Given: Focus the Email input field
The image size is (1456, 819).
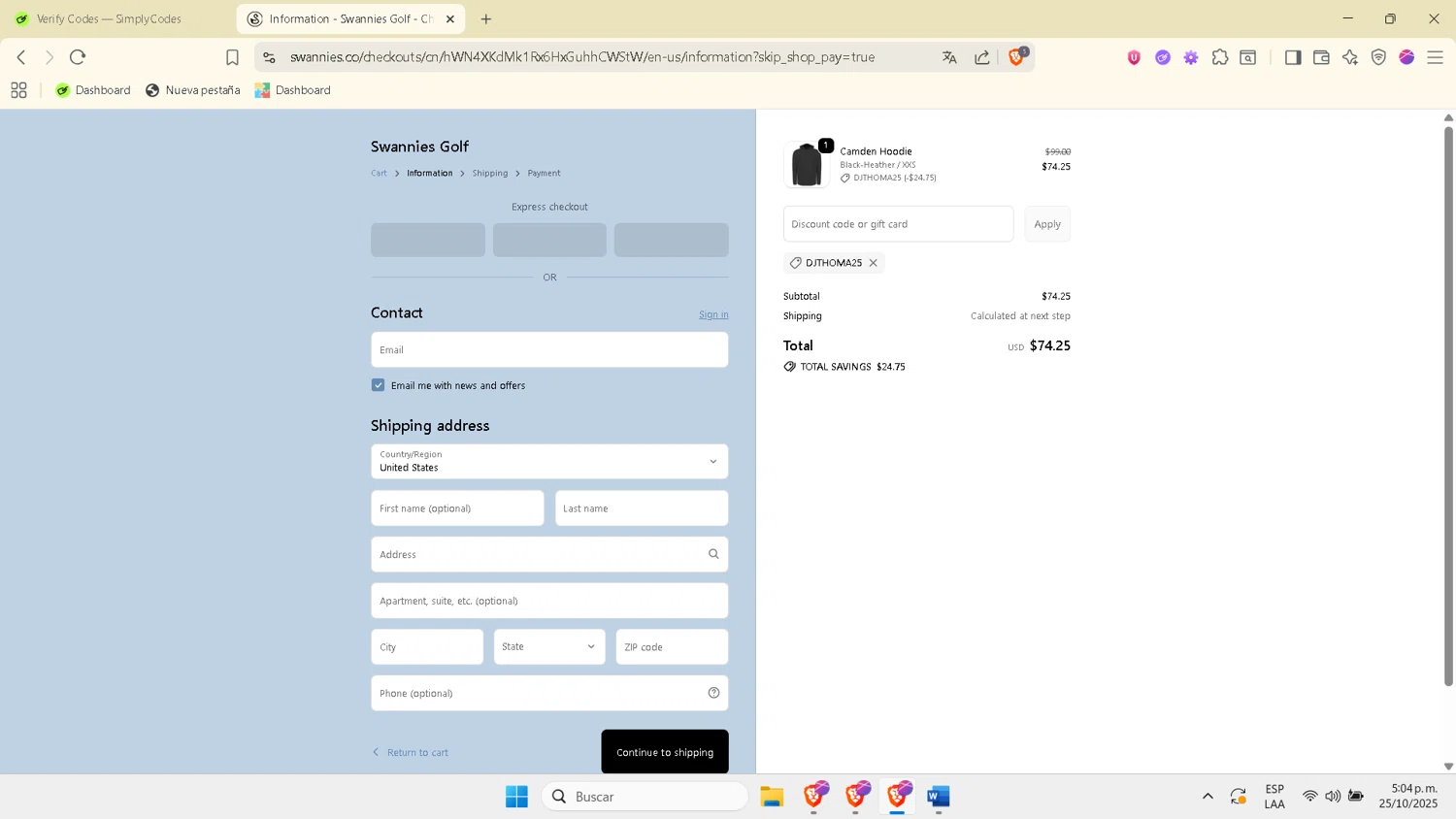Looking at the screenshot, I should [x=549, y=349].
